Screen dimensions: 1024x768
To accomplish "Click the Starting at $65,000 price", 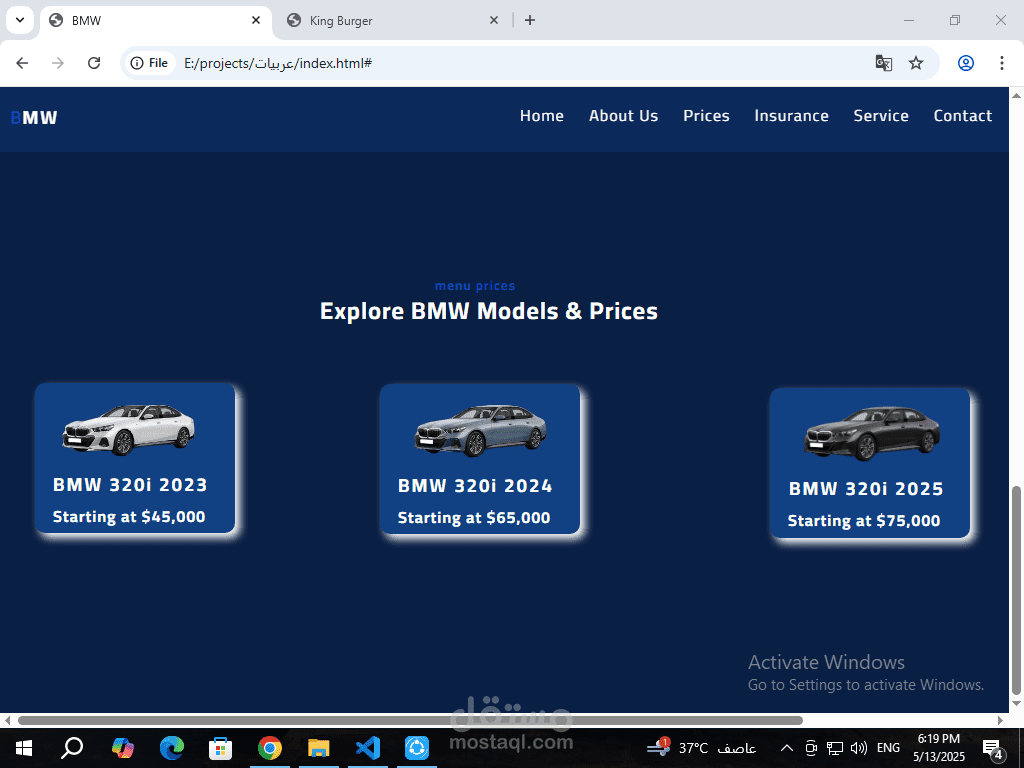I will 474,518.
